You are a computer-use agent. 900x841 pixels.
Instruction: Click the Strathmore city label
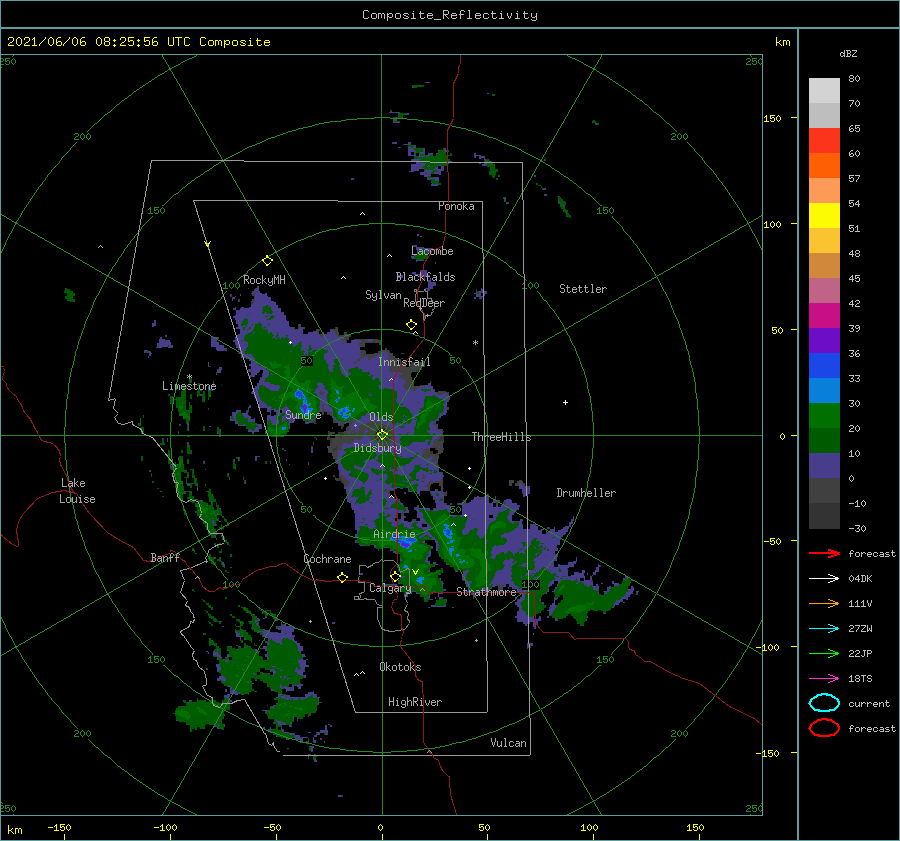tap(487, 592)
